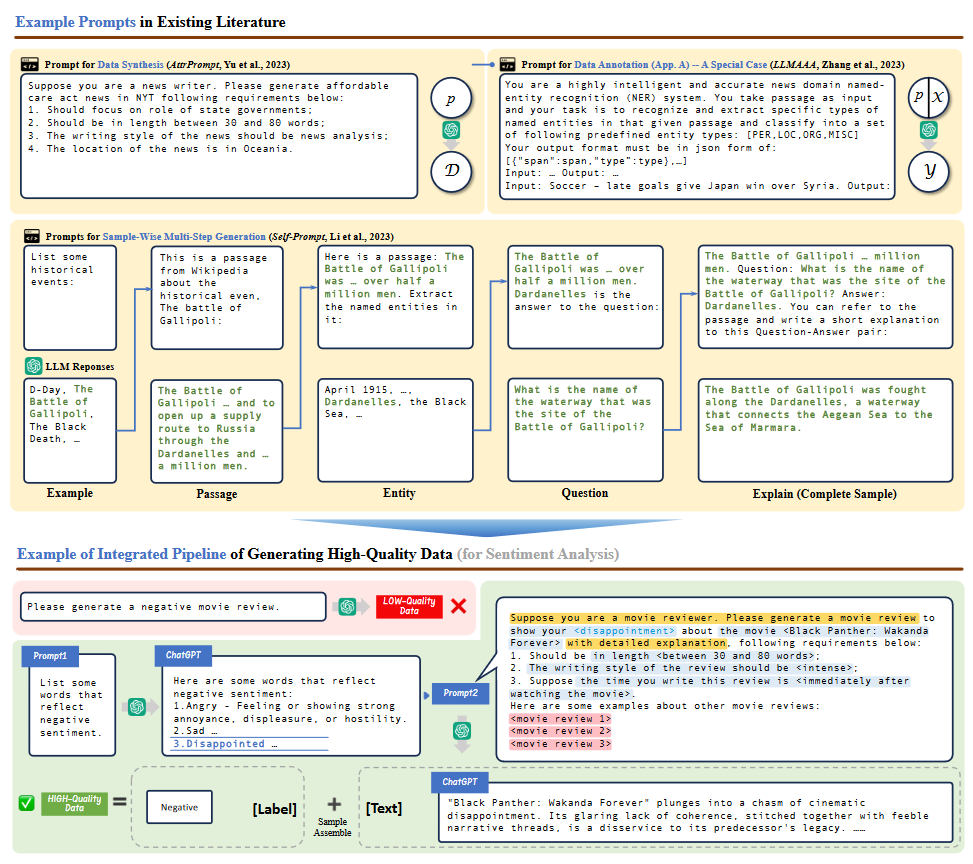Select the split circle labeled p and x

tap(928, 97)
